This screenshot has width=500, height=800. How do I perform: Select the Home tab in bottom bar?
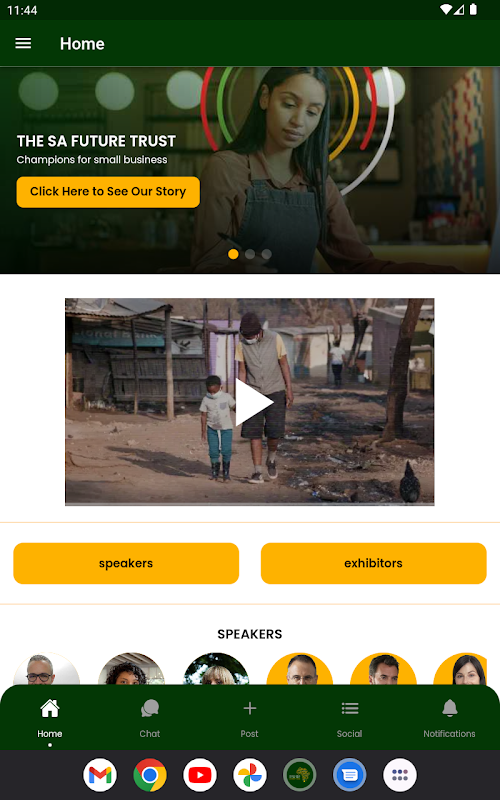click(49, 719)
